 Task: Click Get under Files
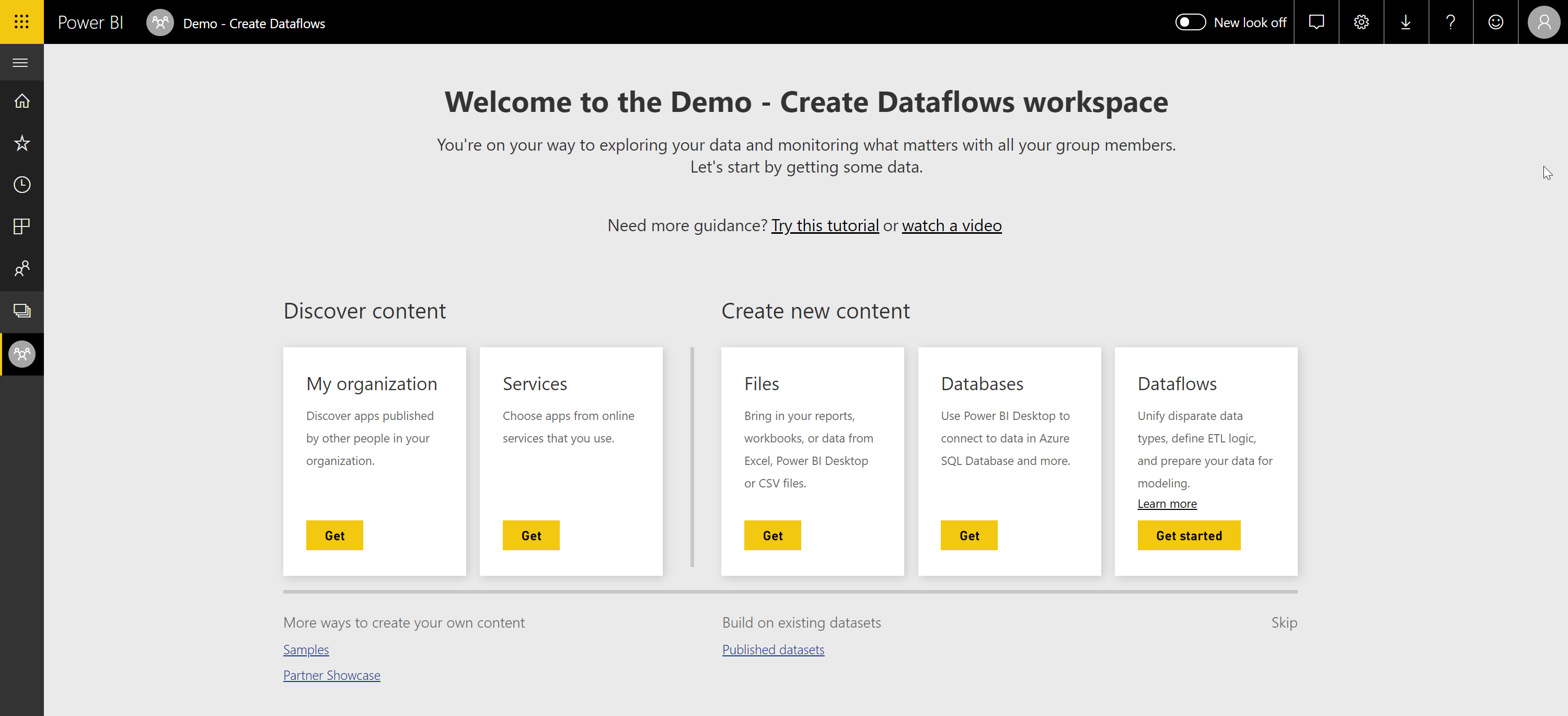click(773, 535)
